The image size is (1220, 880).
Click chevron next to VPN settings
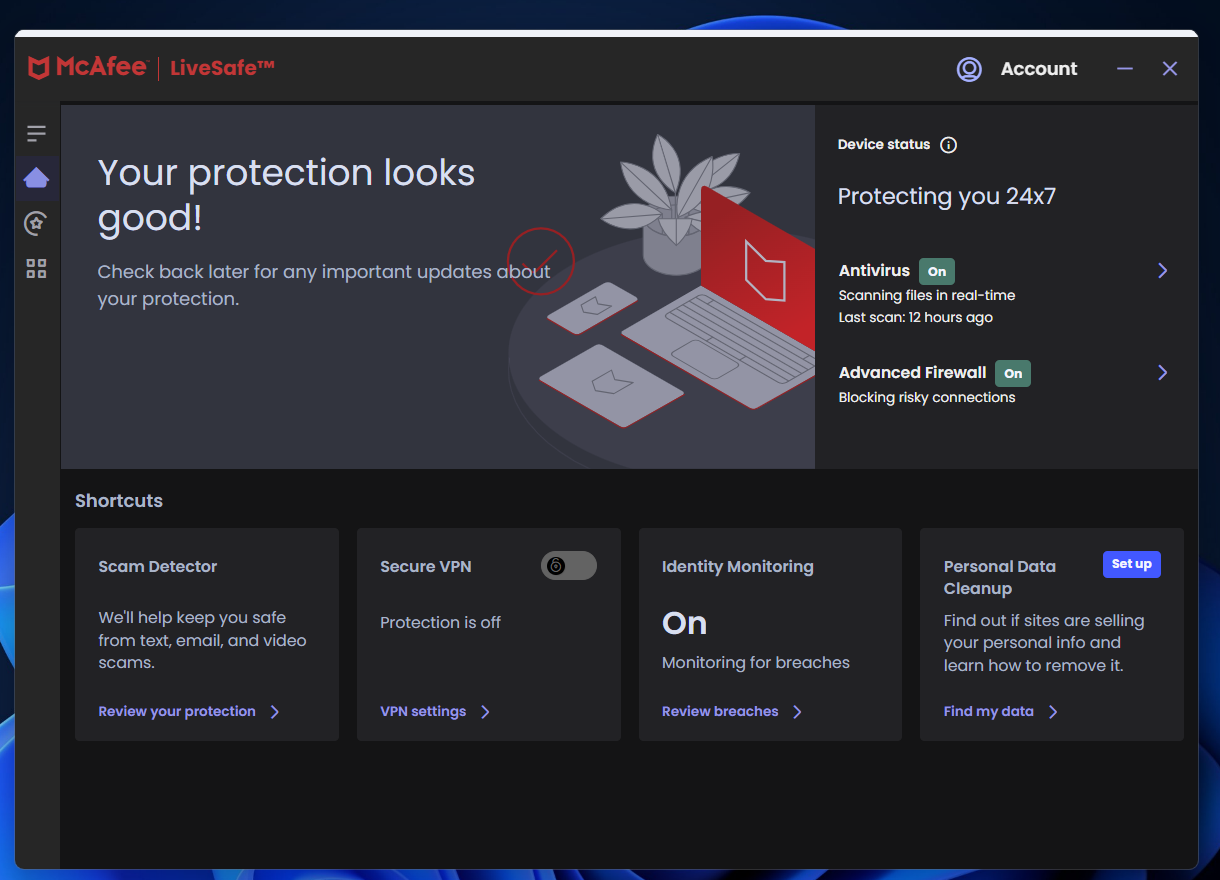pyautogui.click(x=485, y=712)
